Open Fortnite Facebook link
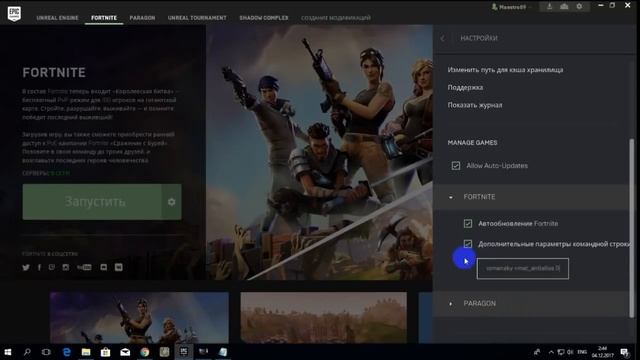 (39, 267)
